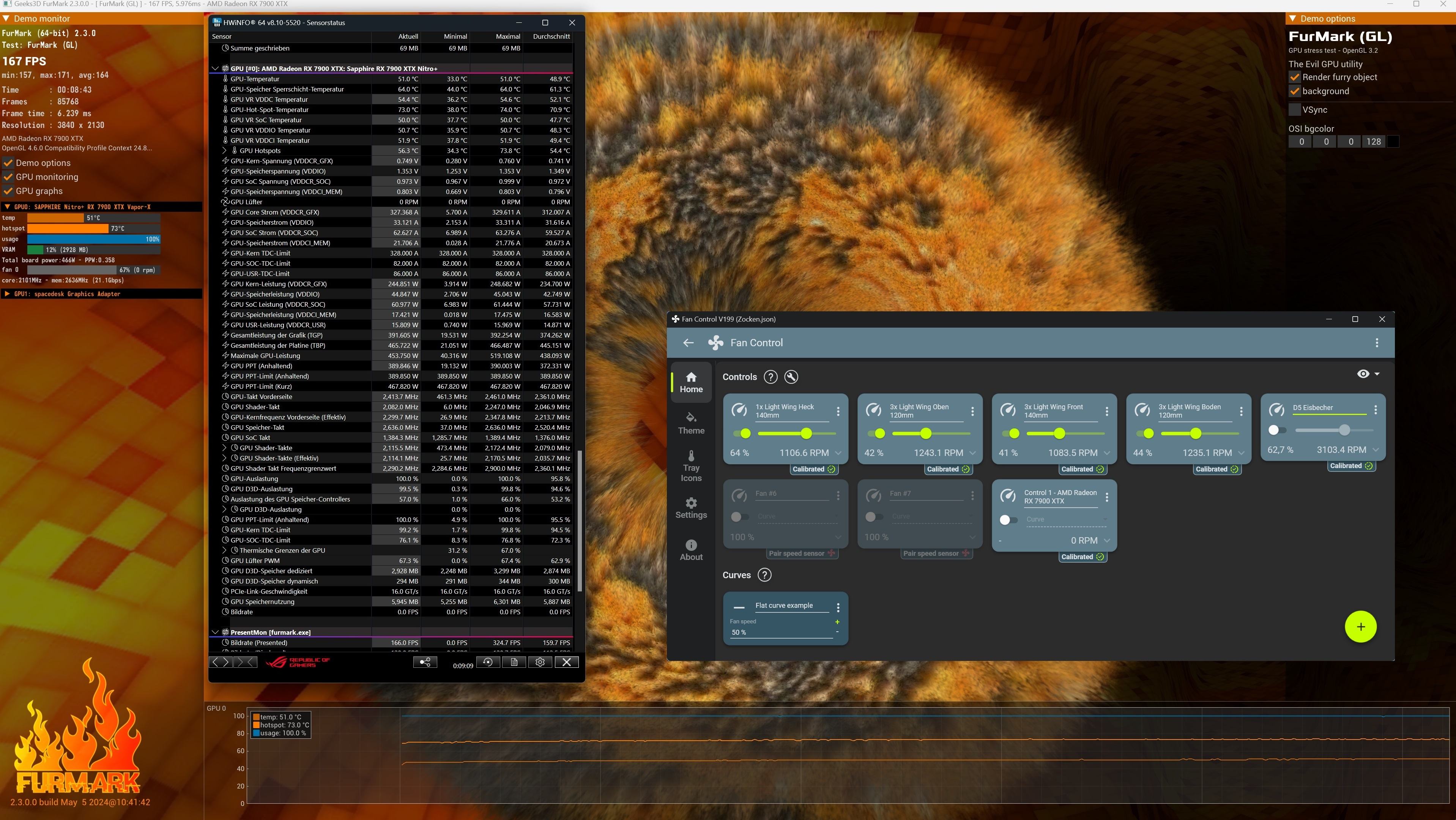This screenshot has height=820, width=1456.
Task: Toggle VSync checkbox in Demo options
Action: coord(1294,110)
